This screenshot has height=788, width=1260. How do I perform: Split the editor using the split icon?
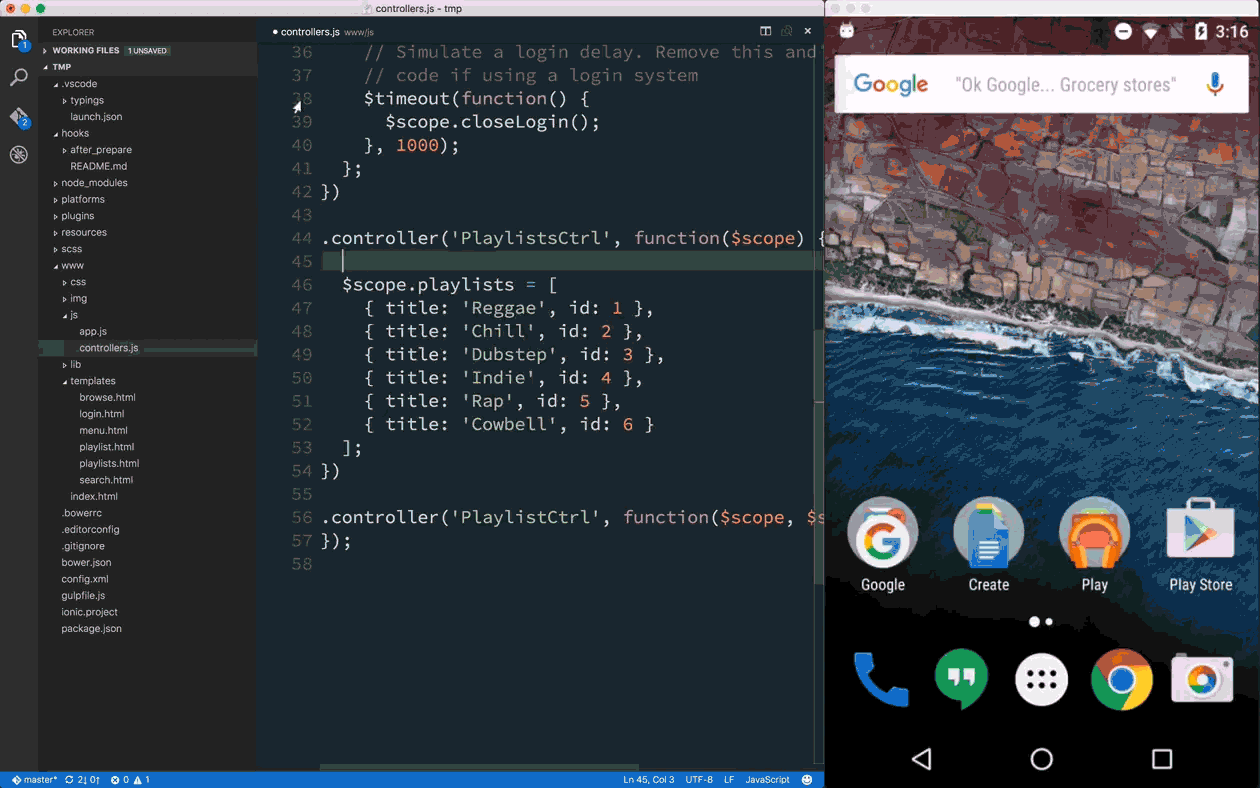(x=765, y=31)
